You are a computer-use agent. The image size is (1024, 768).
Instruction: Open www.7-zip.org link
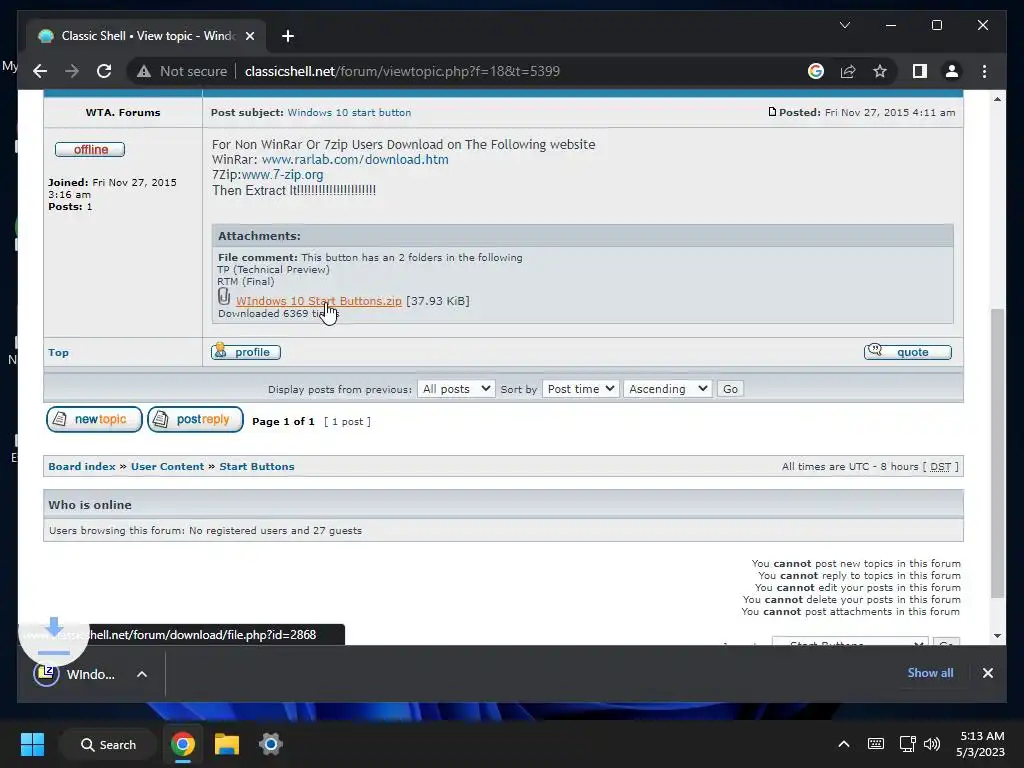pos(282,174)
